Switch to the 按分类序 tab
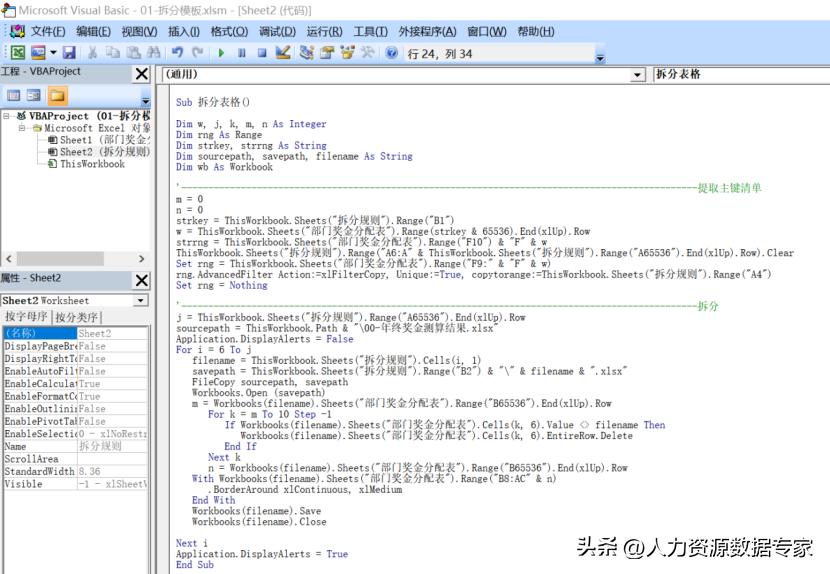This screenshot has height=574, width=830. tap(76, 317)
